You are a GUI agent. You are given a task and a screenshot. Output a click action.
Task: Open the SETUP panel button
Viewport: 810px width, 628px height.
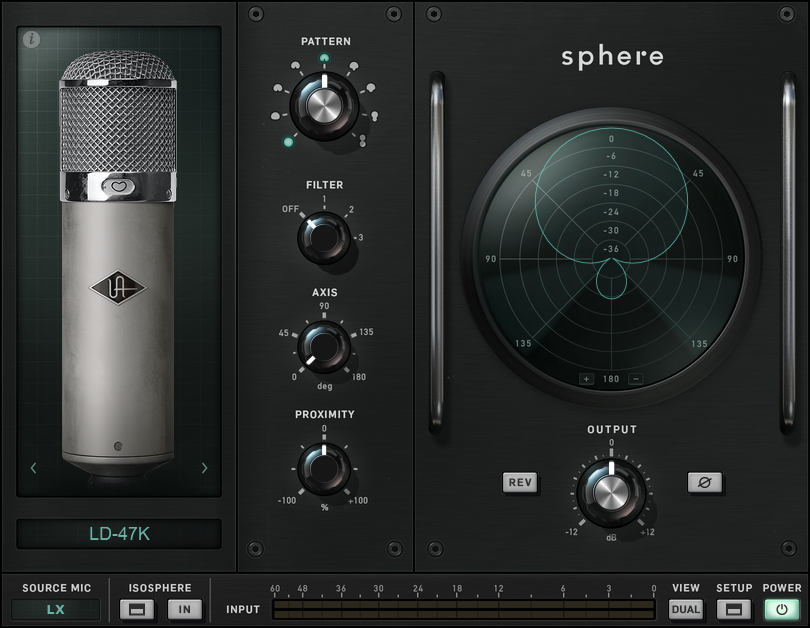coord(733,609)
